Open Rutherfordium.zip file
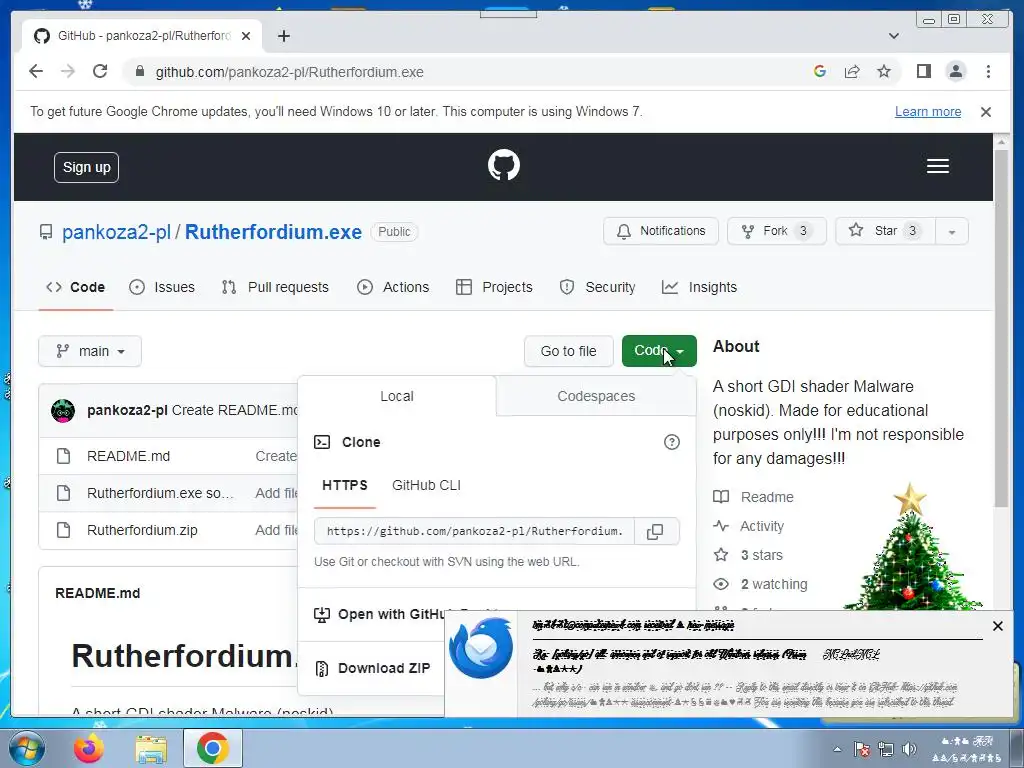1024x768 pixels. click(x=142, y=530)
